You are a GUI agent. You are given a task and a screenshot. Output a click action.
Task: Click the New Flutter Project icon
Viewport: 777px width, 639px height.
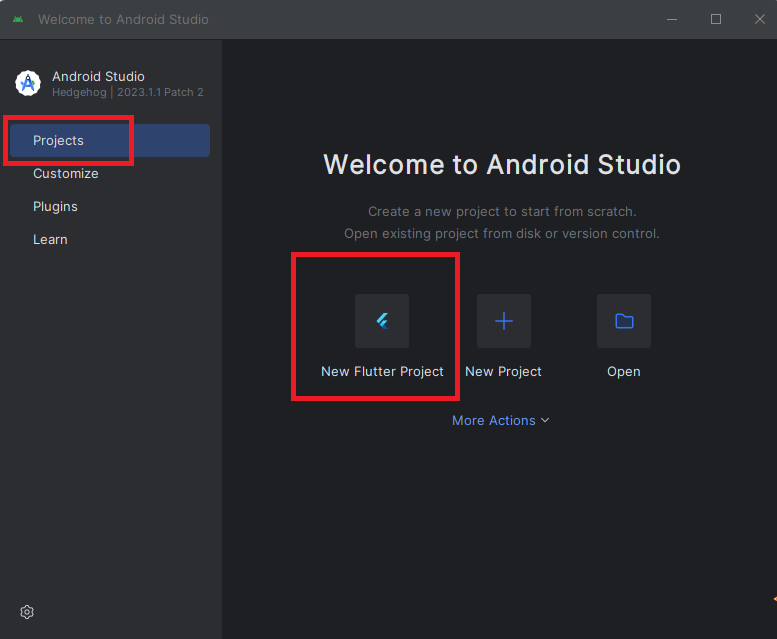coord(382,321)
